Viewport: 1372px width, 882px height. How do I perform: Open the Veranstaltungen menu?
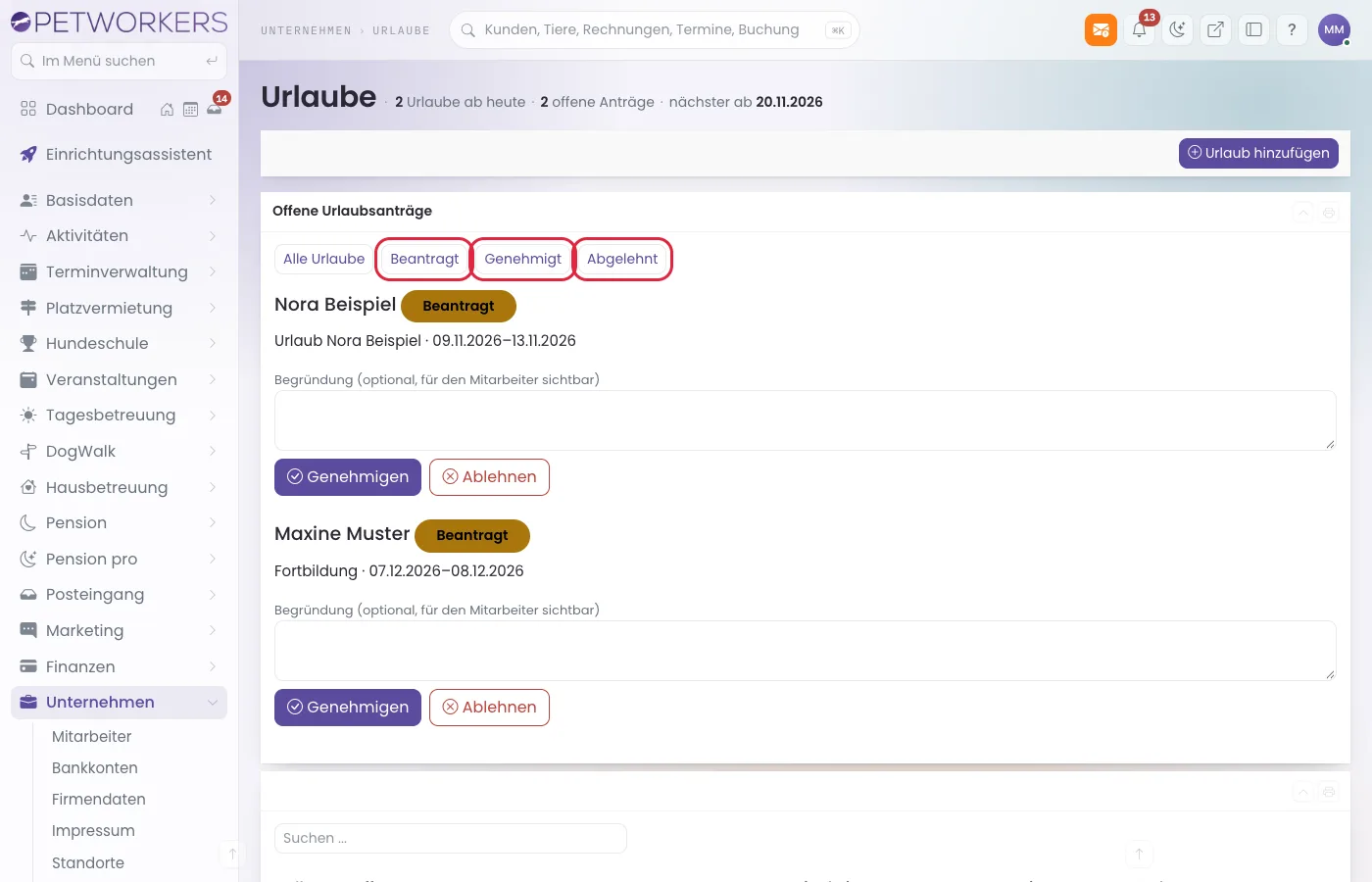(x=119, y=380)
